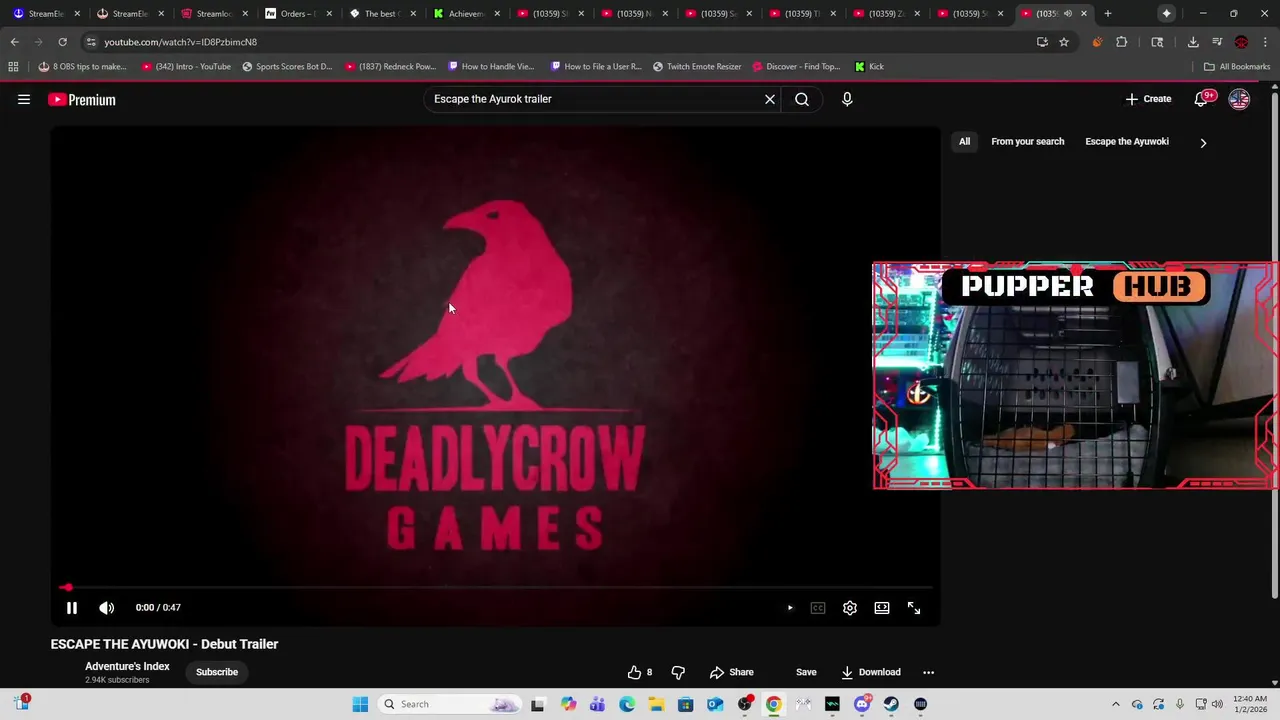Open the YouTube guide hamburger menu
1280x720 pixels.
tap(24, 99)
